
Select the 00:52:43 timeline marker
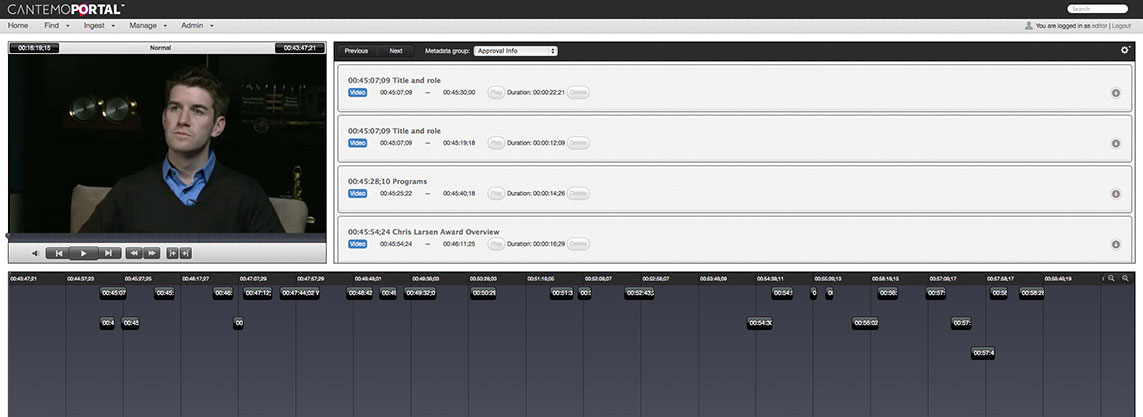(x=639, y=293)
